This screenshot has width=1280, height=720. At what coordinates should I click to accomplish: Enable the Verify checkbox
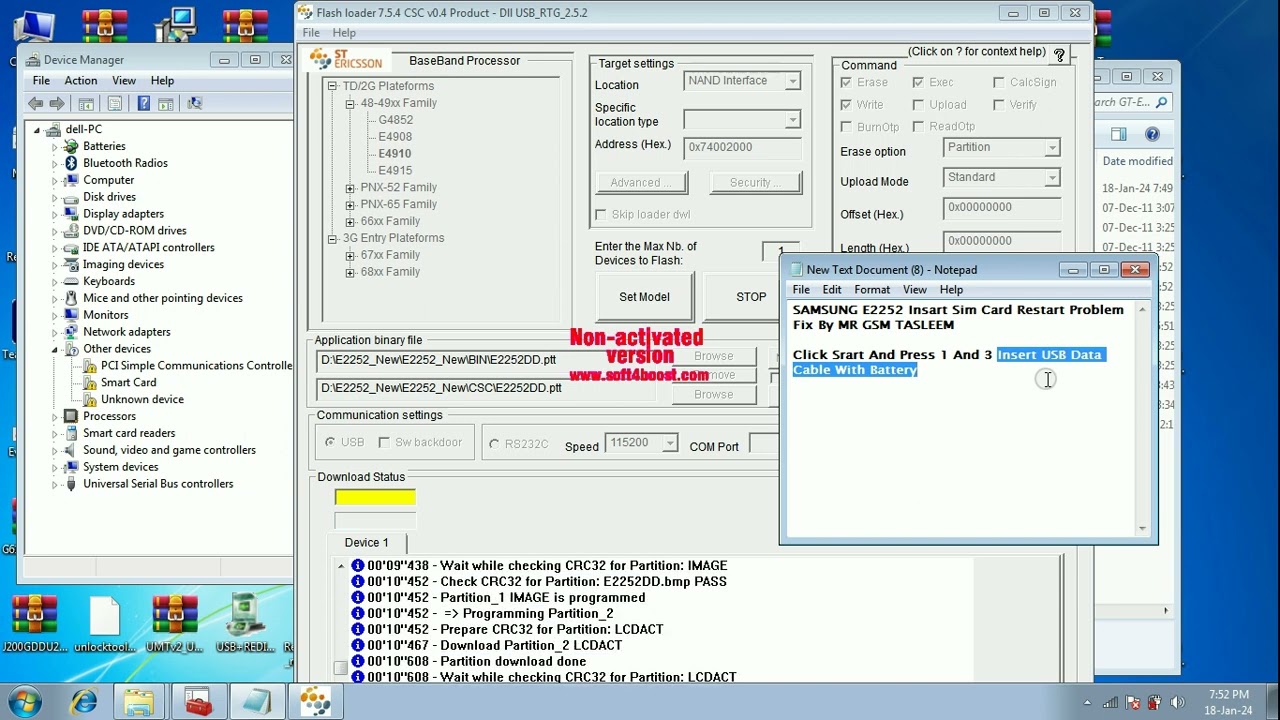click(x=999, y=104)
